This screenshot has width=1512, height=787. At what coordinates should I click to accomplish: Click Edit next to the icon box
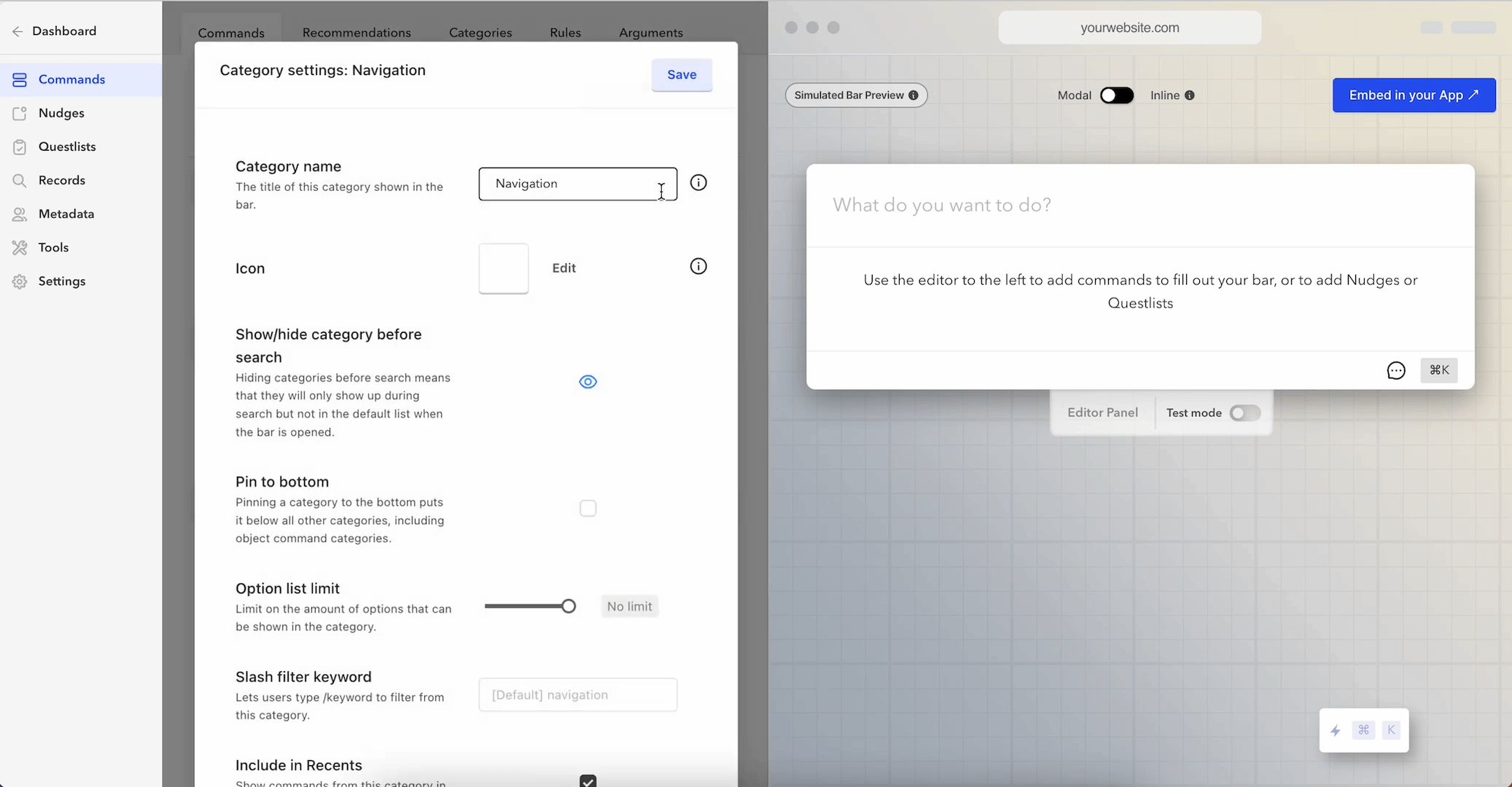[x=564, y=268]
